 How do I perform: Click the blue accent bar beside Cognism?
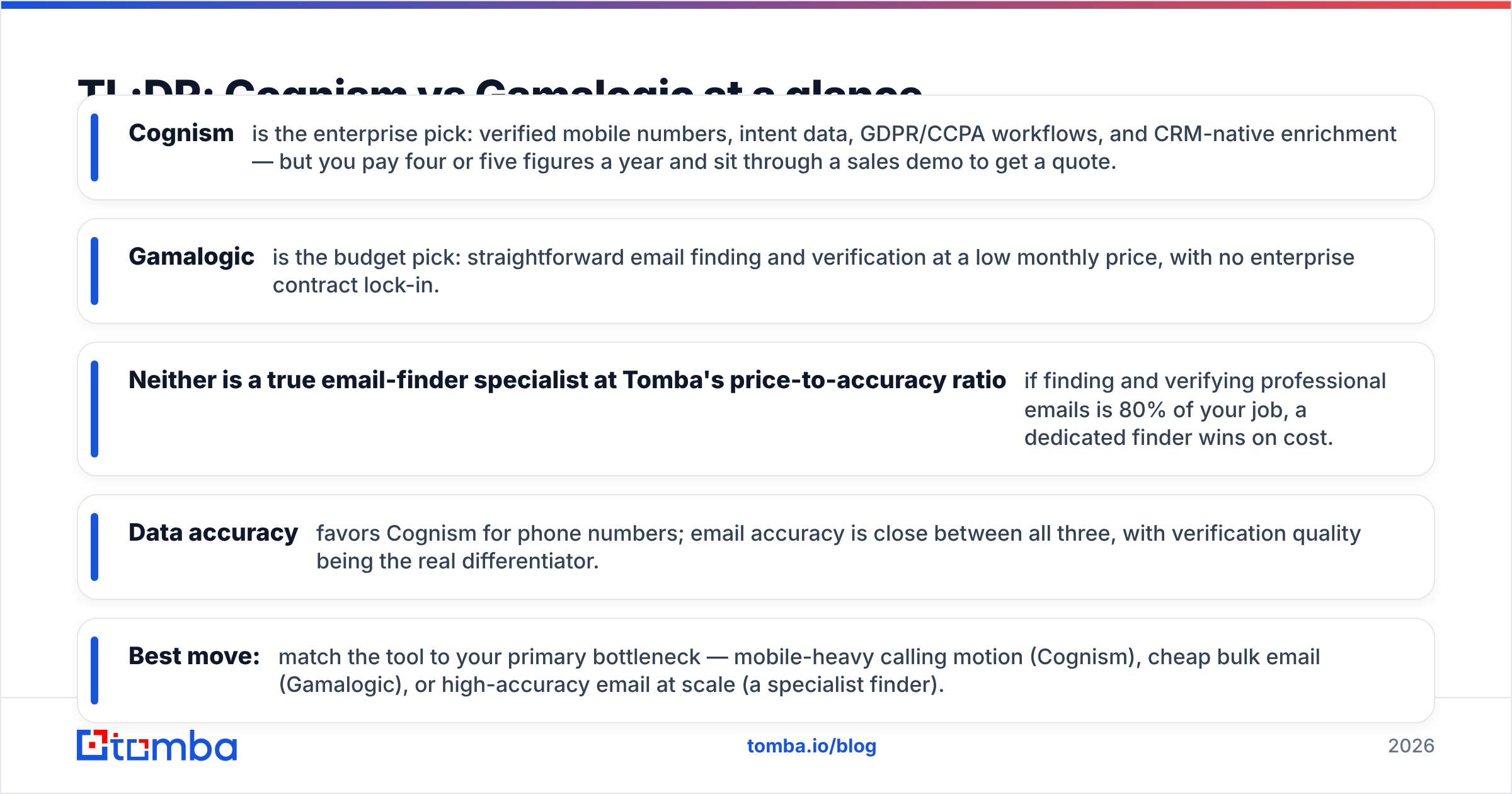[94, 147]
